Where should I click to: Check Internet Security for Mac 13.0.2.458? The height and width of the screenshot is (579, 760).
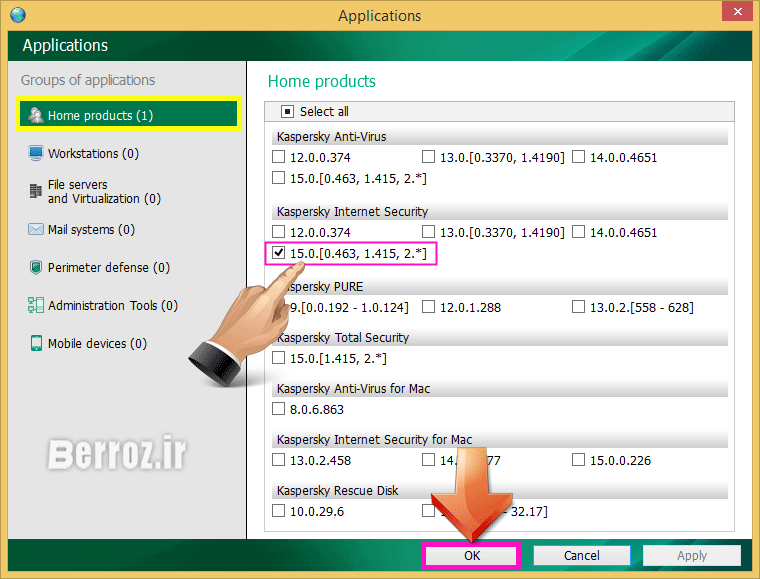(278, 460)
